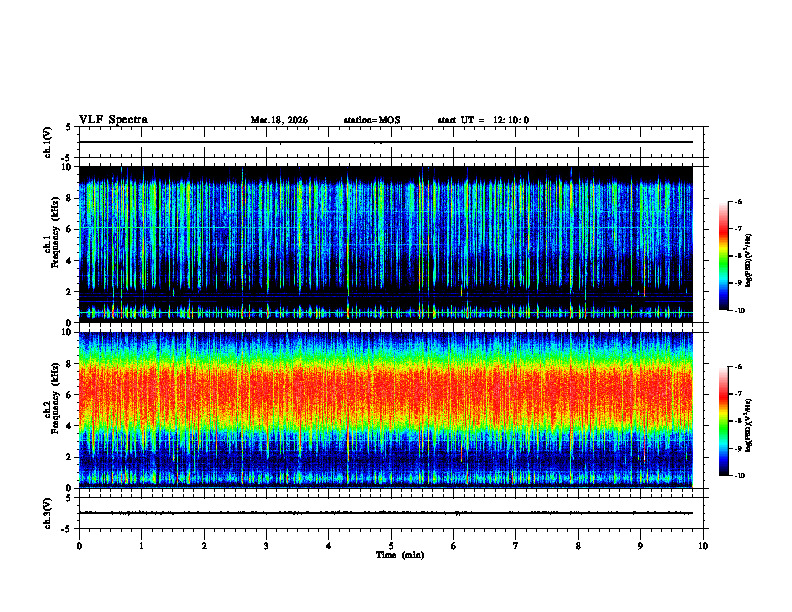
Task: Click time axis tick label "7"
Action: click(516, 546)
